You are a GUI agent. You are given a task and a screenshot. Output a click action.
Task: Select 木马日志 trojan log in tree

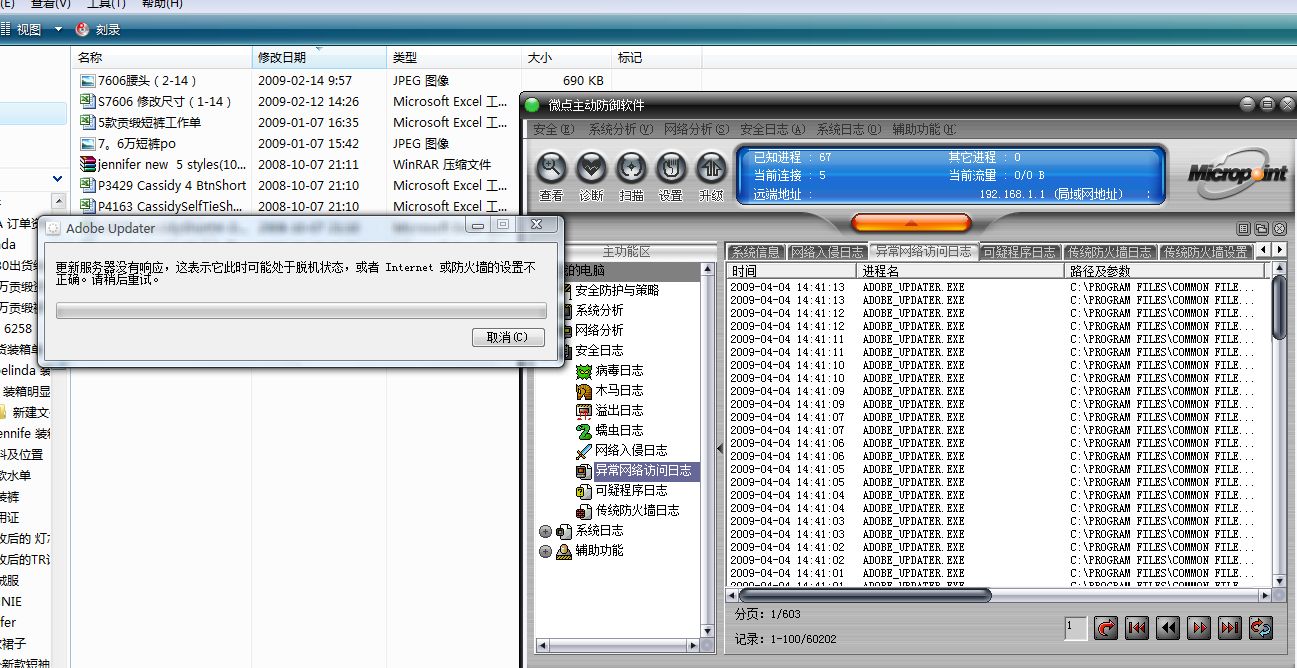[x=610, y=390]
